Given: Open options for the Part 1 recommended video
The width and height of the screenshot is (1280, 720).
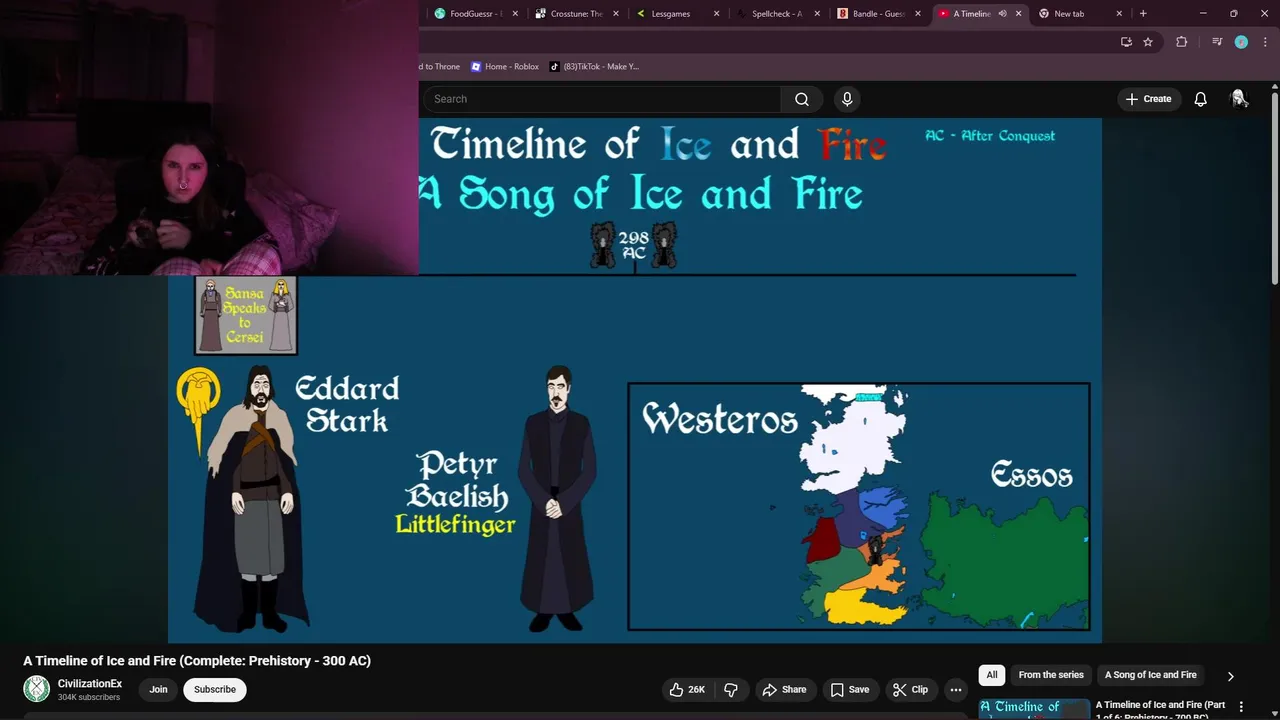Looking at the screenshot, I should [x=1241, y=707].
